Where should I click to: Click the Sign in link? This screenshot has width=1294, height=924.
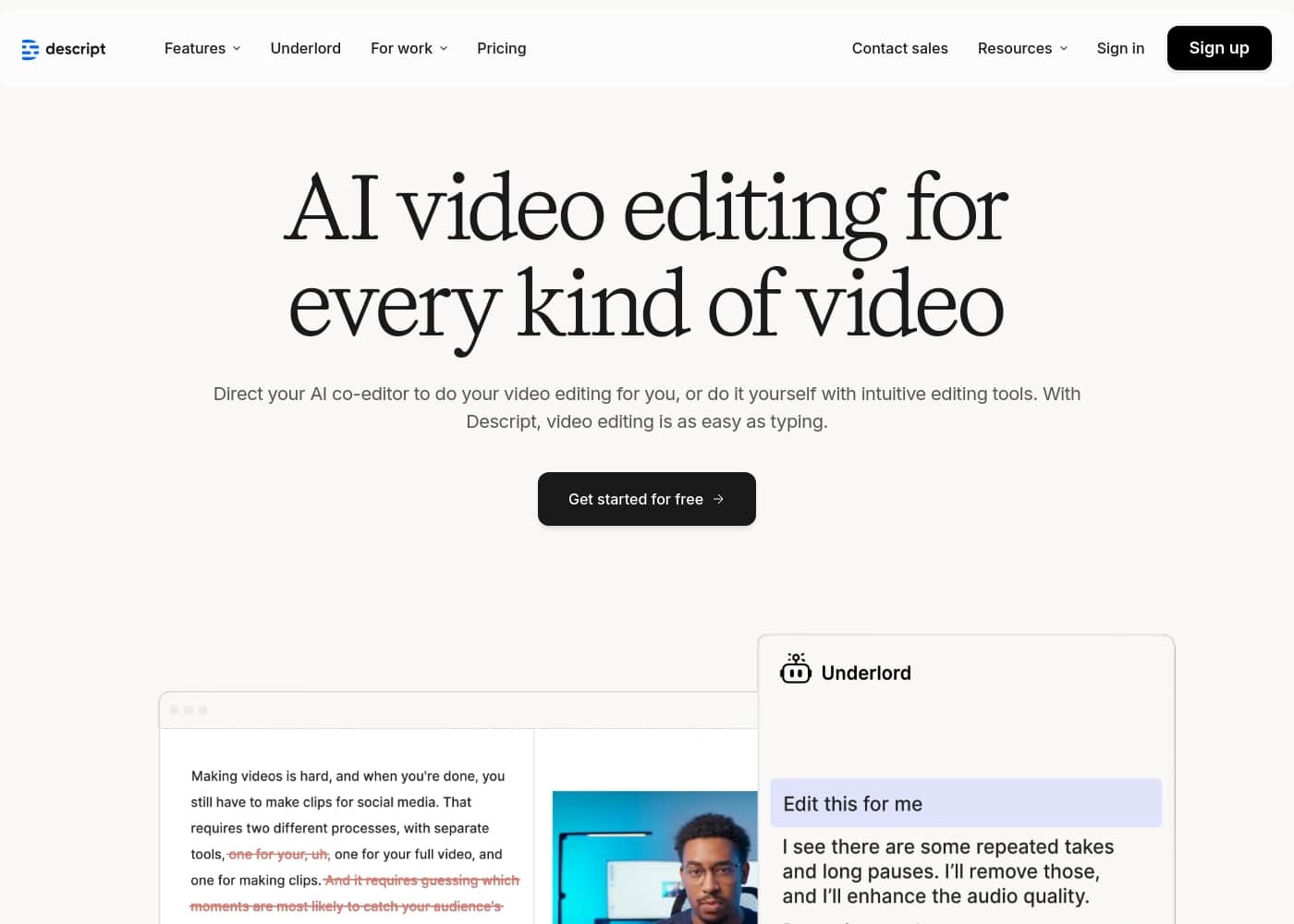[x=1120, y=48]
